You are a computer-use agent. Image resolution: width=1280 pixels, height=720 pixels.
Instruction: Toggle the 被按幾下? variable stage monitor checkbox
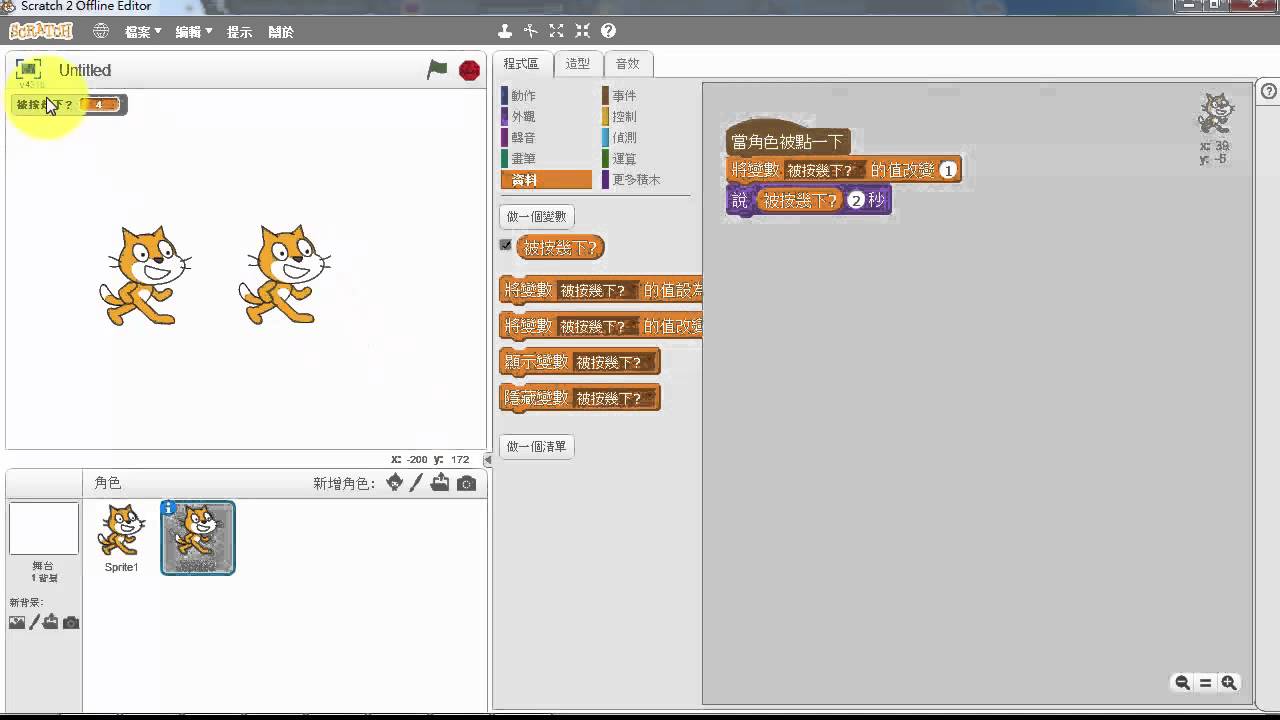pyautogui.click(x=506, y=245)
